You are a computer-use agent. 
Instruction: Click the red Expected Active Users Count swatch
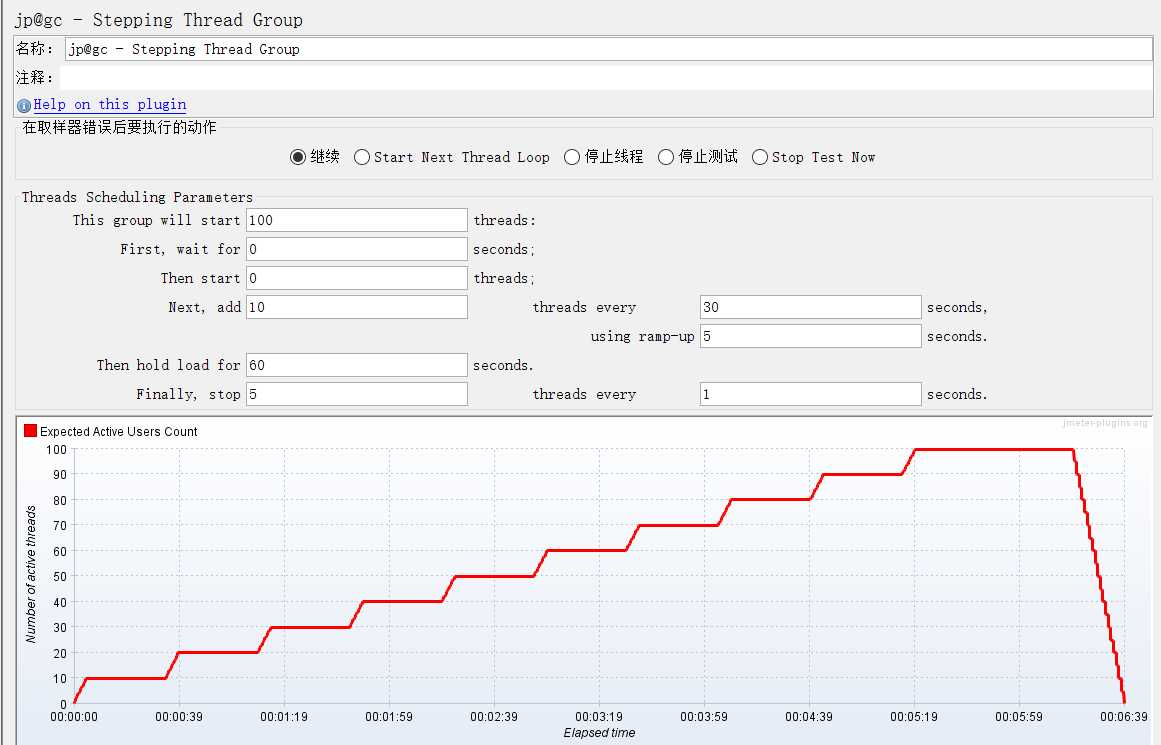[x=30, y=431]
